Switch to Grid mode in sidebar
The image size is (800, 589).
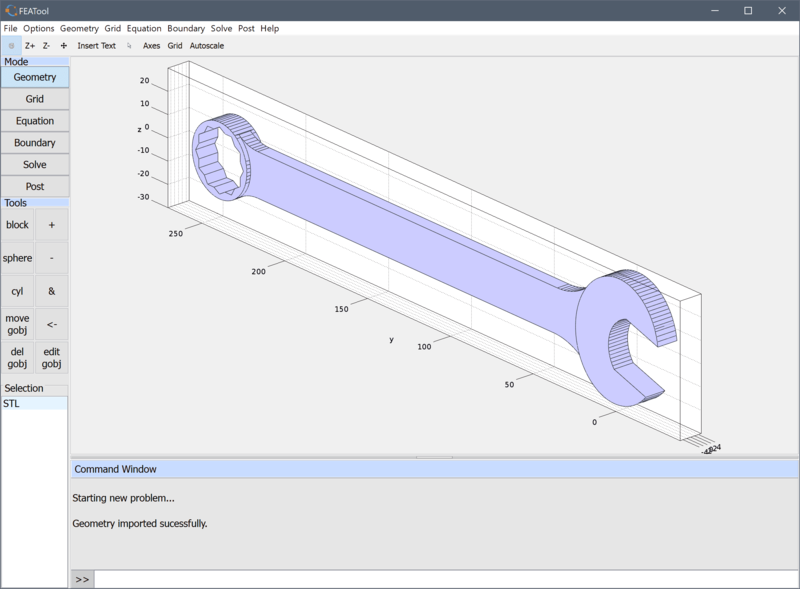coord(35,99)
